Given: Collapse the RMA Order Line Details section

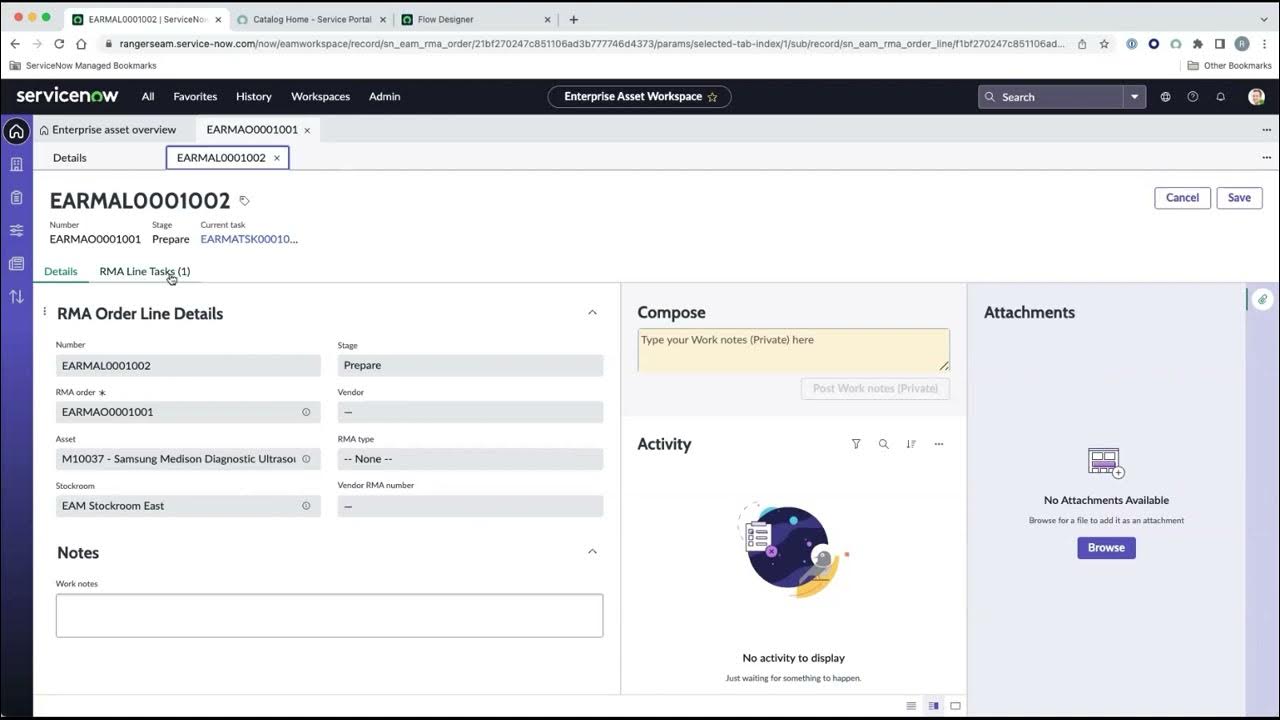Looking at the screenshot, I should 592,313.
